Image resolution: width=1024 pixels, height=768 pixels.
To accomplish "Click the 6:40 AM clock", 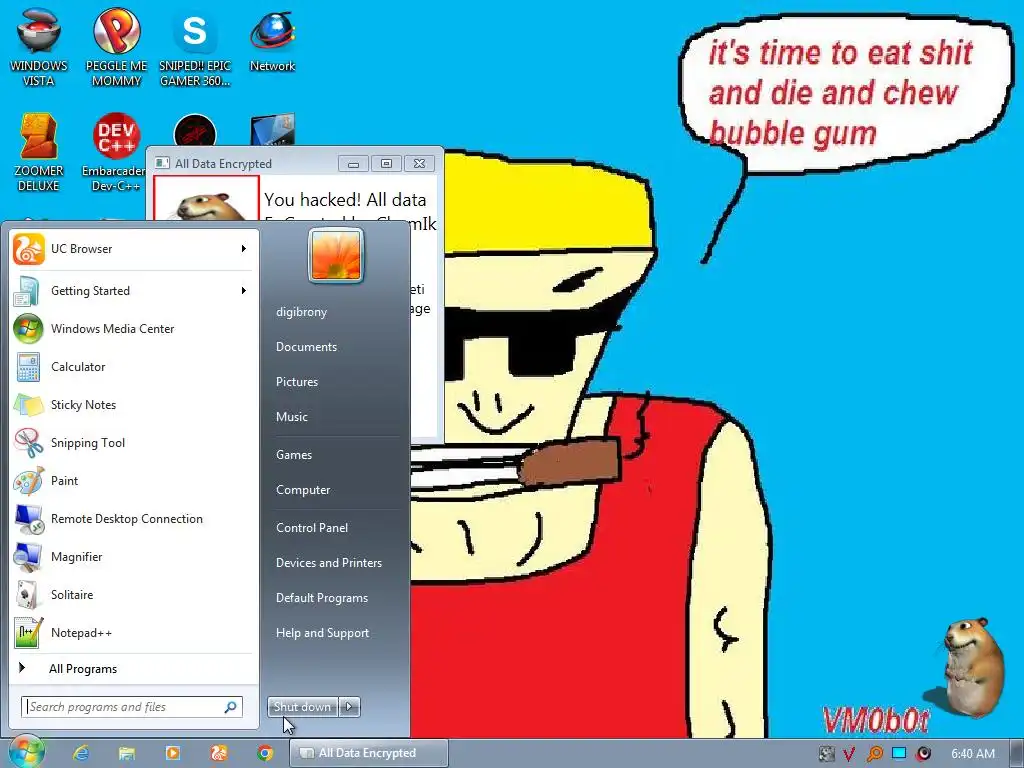I will (x=973, y=754).
